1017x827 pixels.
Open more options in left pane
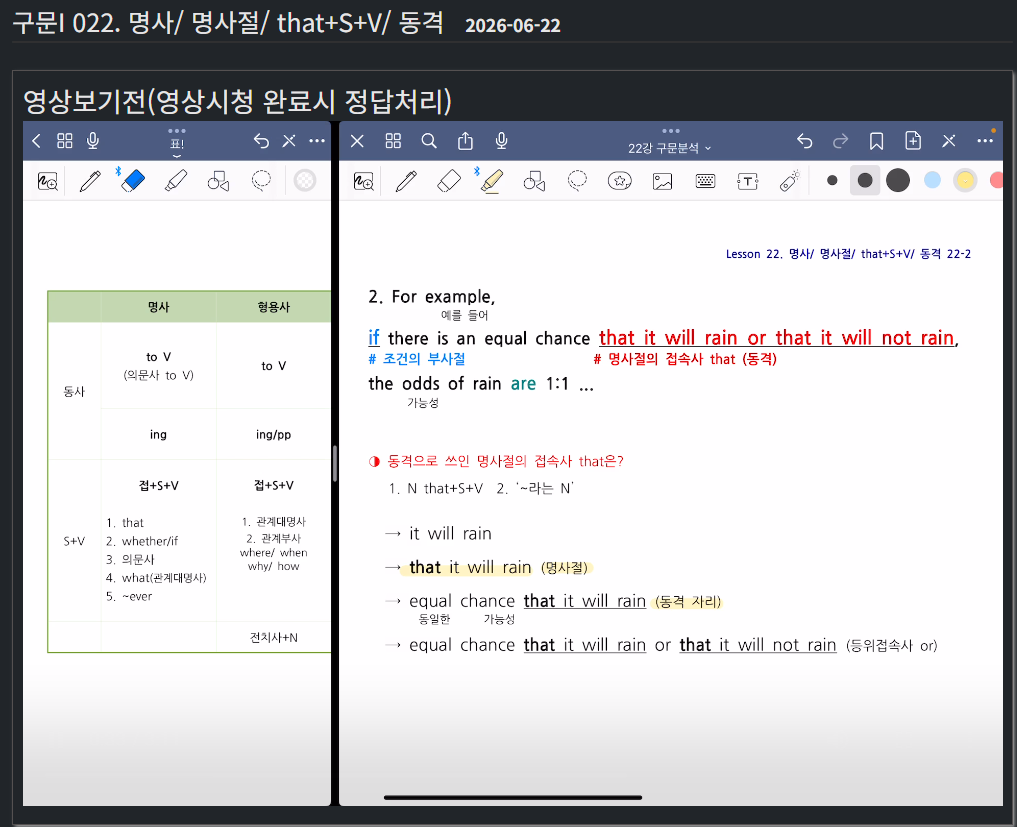[317, 141]
